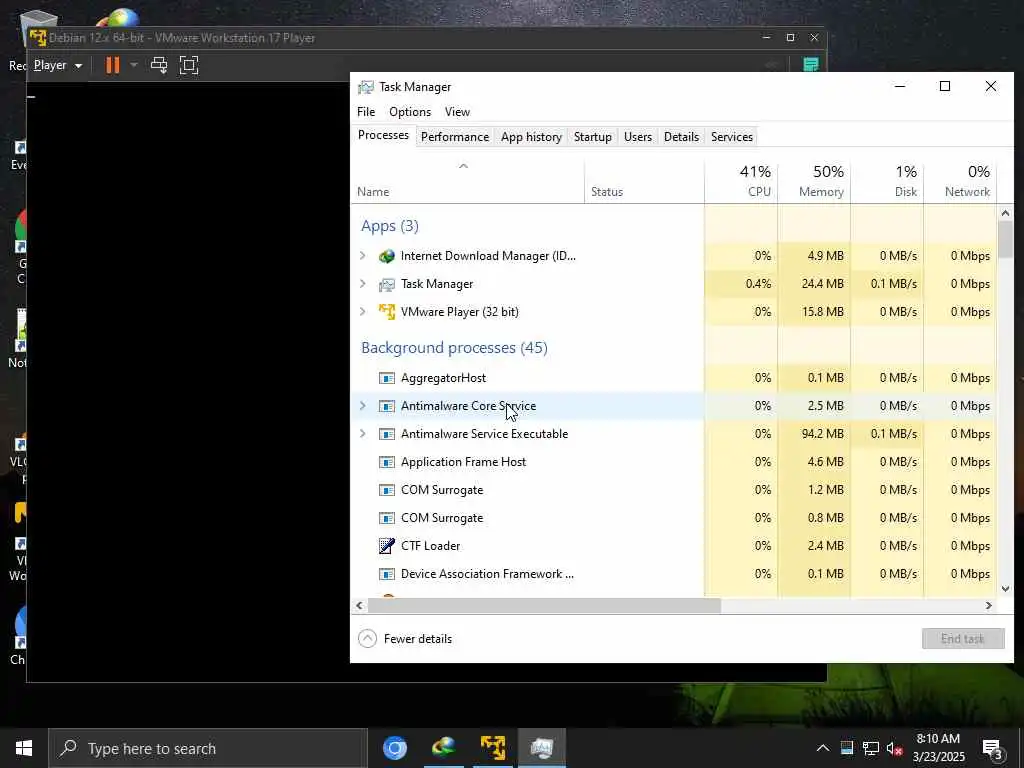Screen dimensions: 1024x768
Task: Open the Windows Start menu
Action: (24, 748)
